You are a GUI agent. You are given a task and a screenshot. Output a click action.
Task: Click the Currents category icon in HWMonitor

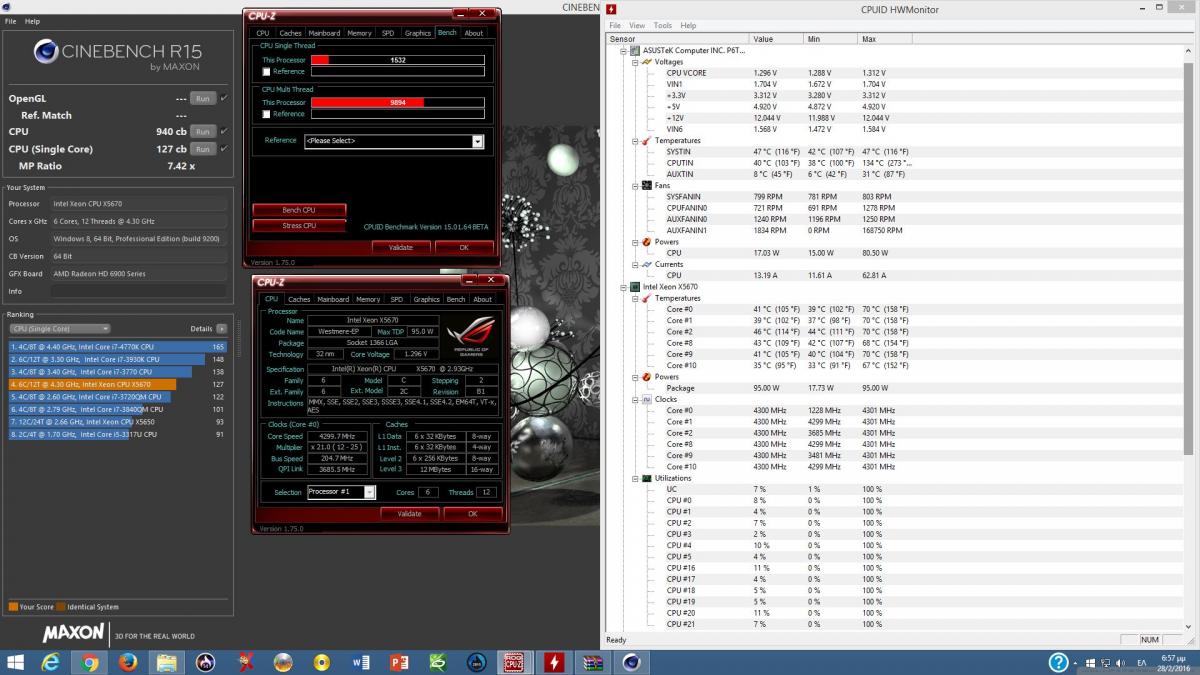pyautogui.click(x=646, y=264)
